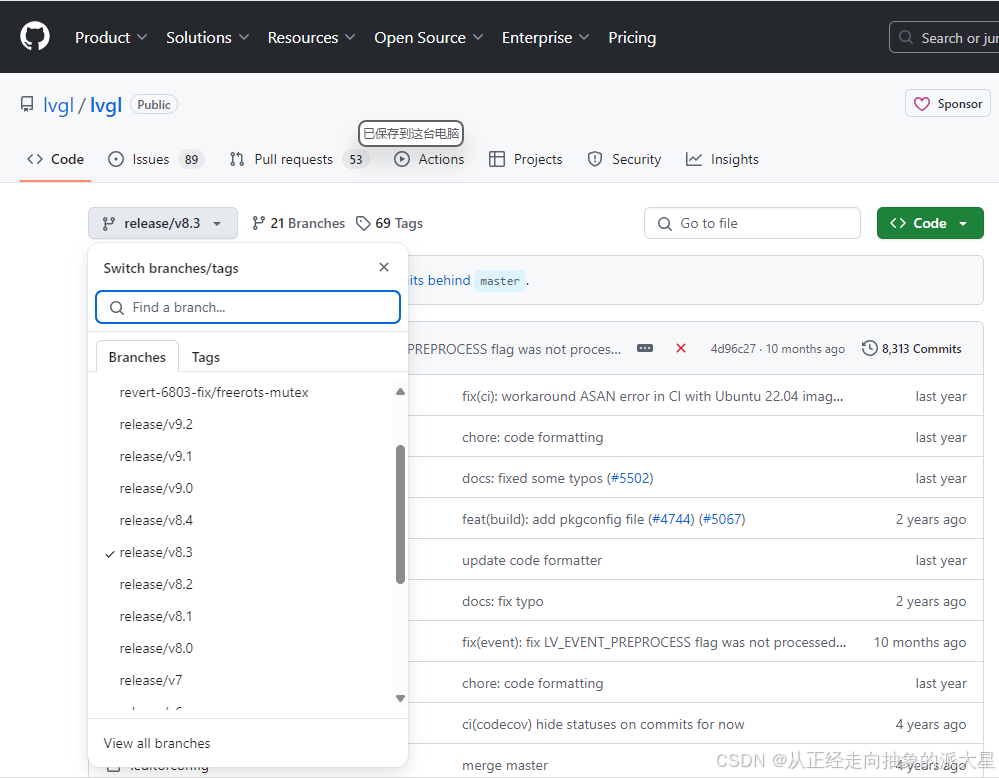Open the GitHub logo homepage
This screenshot has height=778, width=999.
pyautogui.click(x=34, y=36)
